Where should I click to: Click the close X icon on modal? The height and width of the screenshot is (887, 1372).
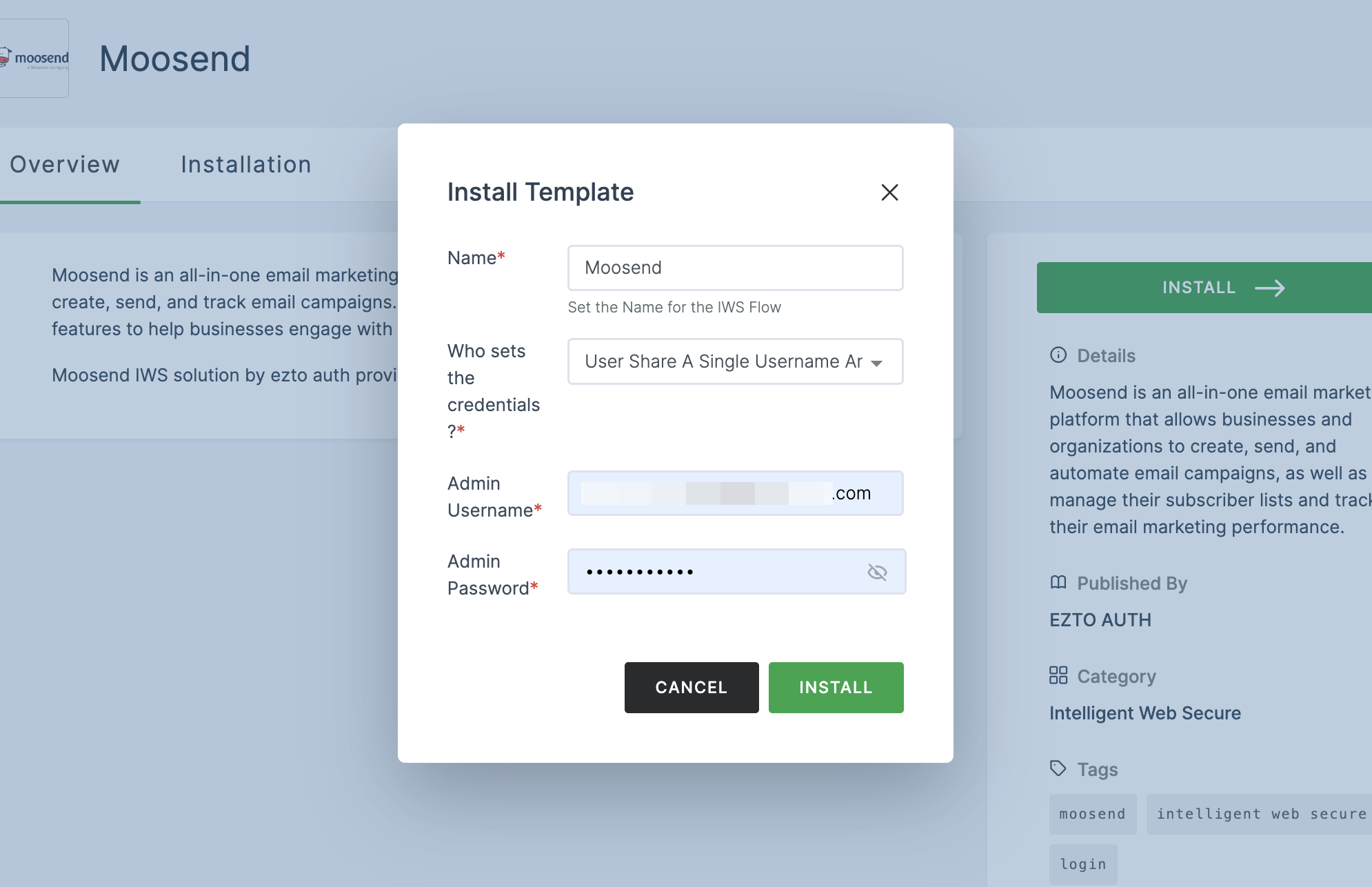[x=889, y=192]
